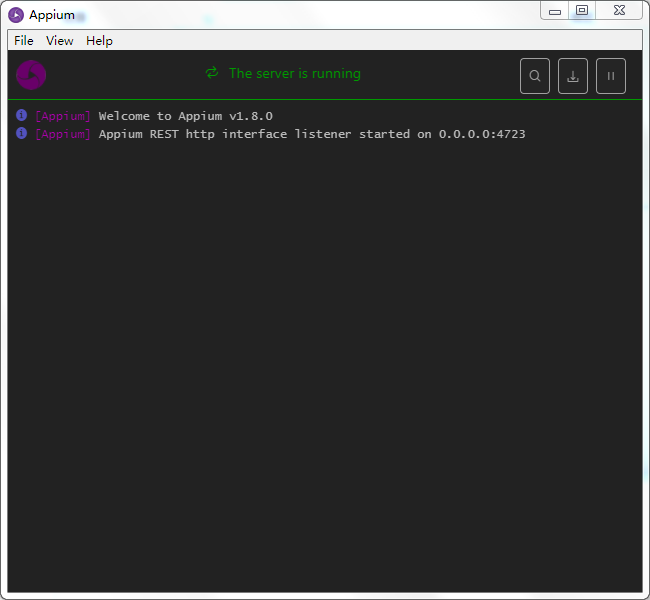Maximize the Appium window
This screenshot has height=600, width=650.
(x=582, y=10)
